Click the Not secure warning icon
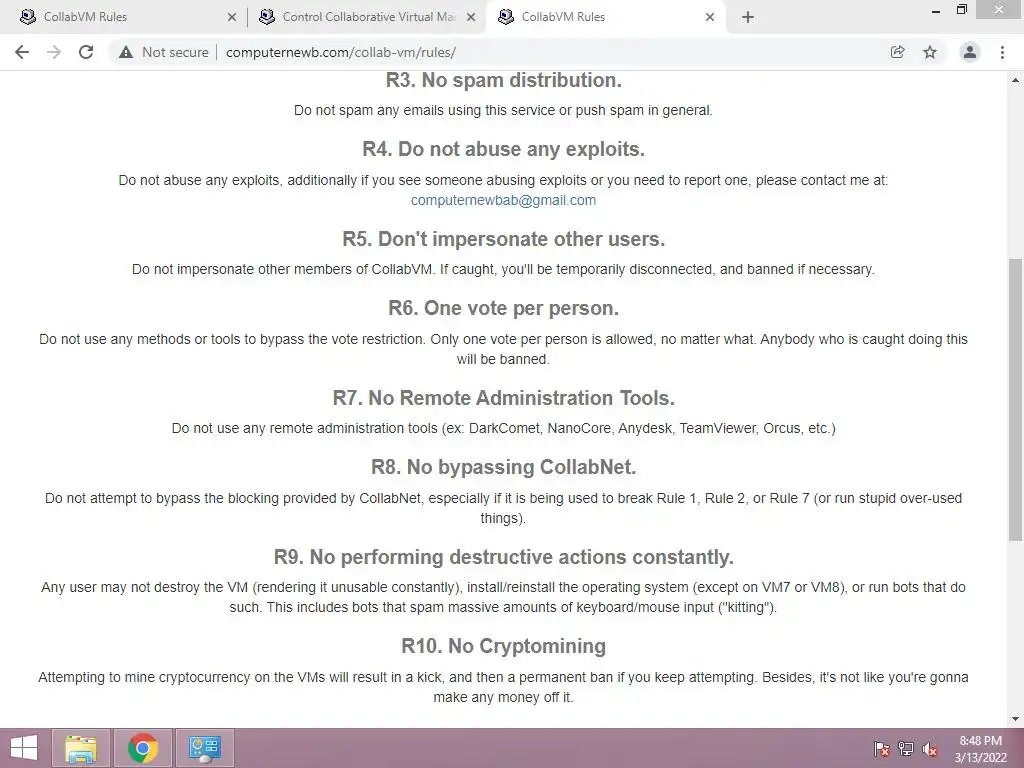 click(x=125, y=52)
